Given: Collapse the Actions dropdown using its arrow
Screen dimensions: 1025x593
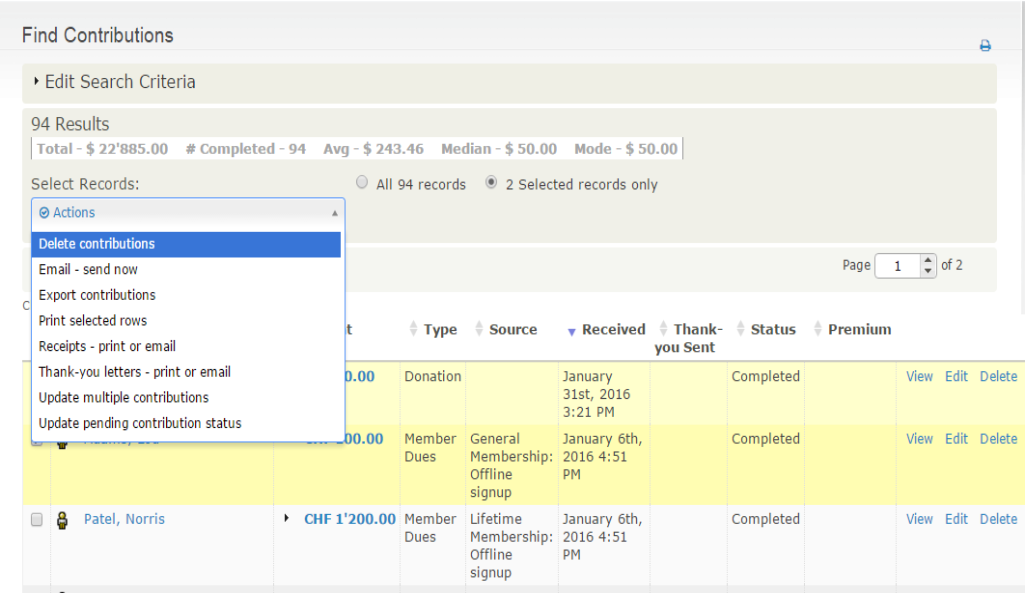Looking at the screenshot, I should pos(333,212).
